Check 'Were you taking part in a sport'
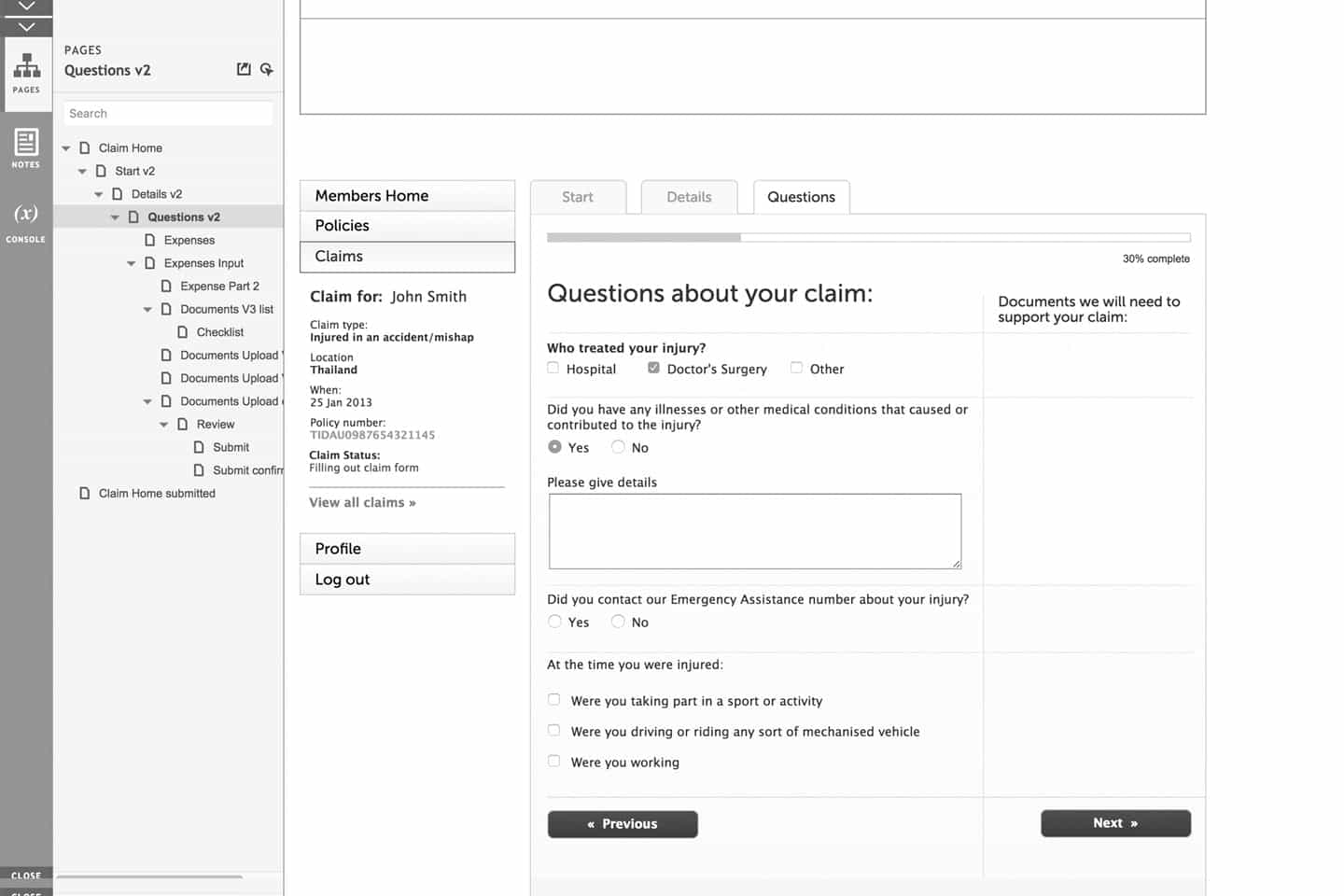Image resolution: width=1344 pixels, height=896 pixels. click(x=554, y=700)
